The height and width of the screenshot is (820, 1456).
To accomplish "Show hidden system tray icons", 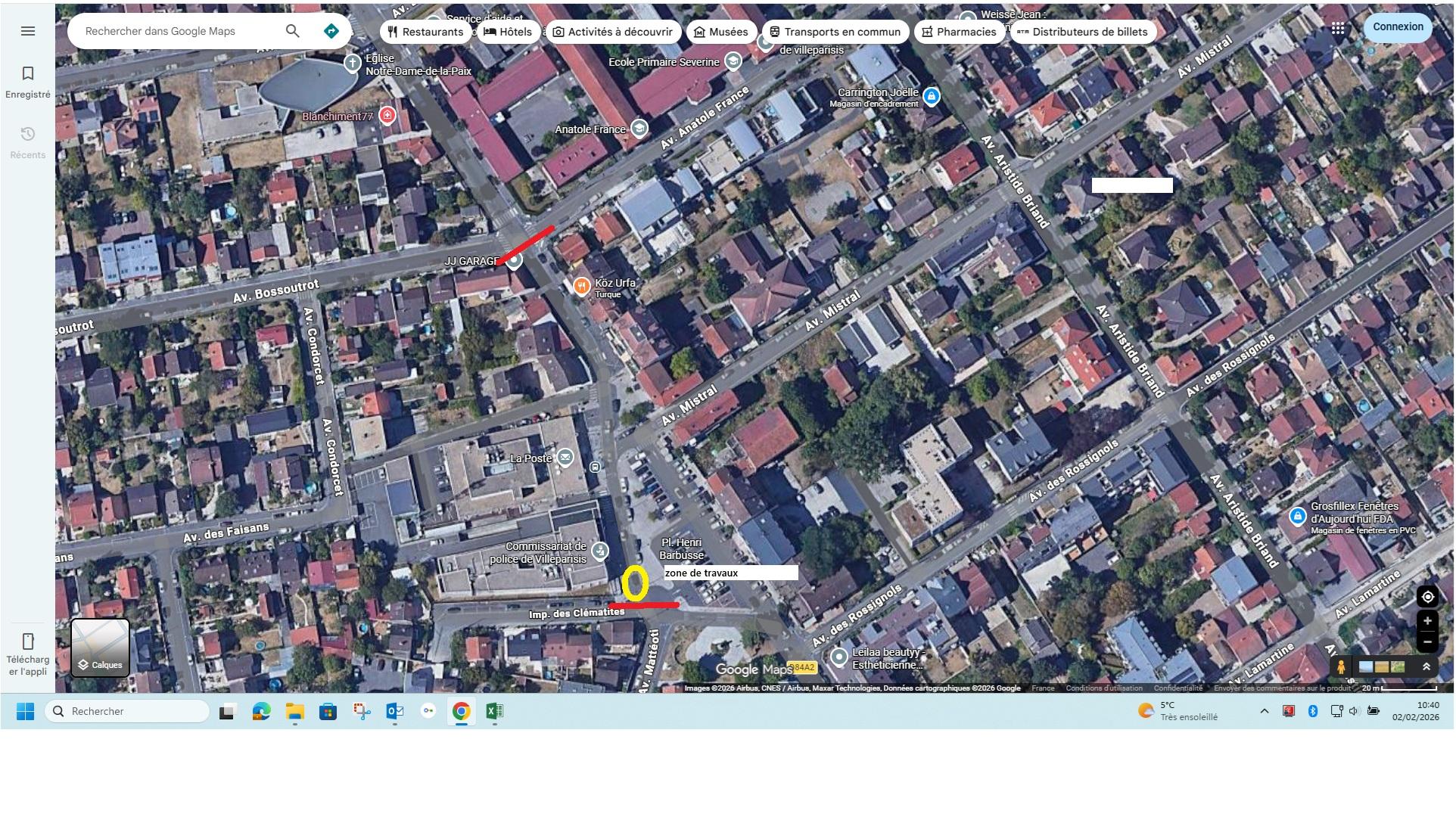I will click(x=1264, y=711).
